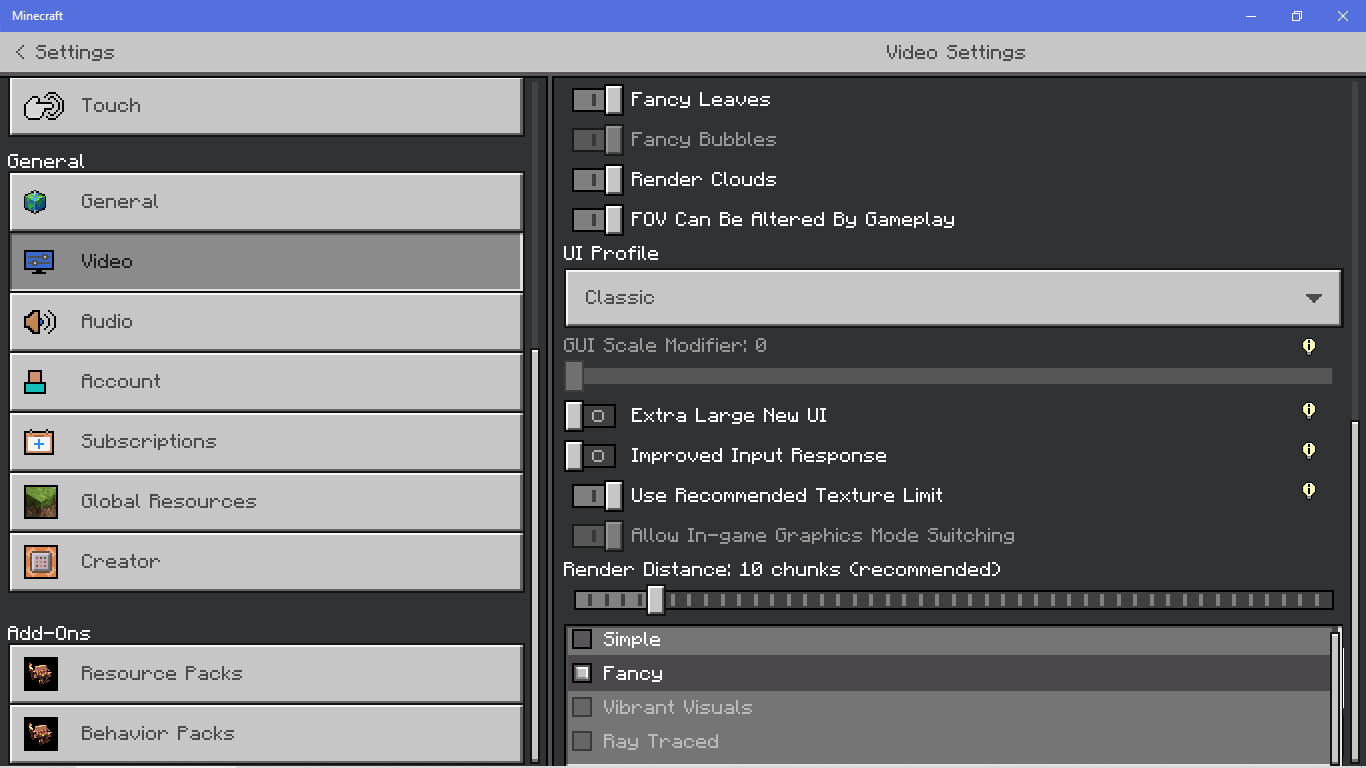Open the Touch settings section
This screenshot has width=1366, height=768.
coord(266,106)
